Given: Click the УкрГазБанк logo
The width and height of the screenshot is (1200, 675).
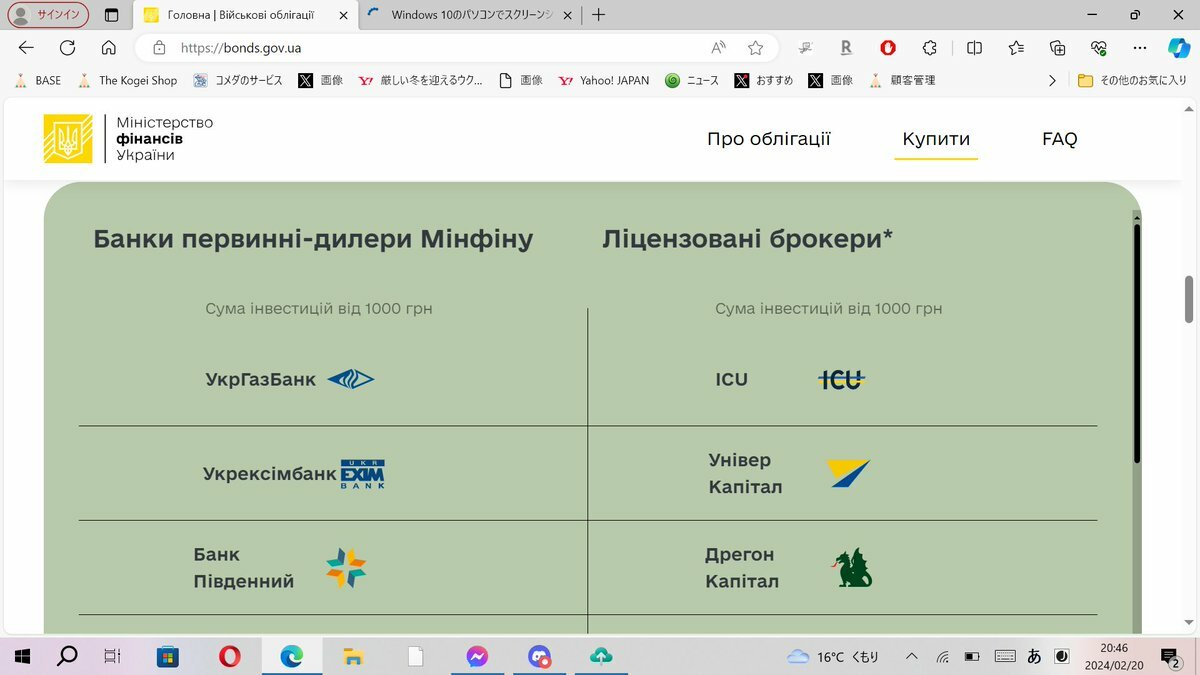Looking at the screenshot, I should pos(351,379).
